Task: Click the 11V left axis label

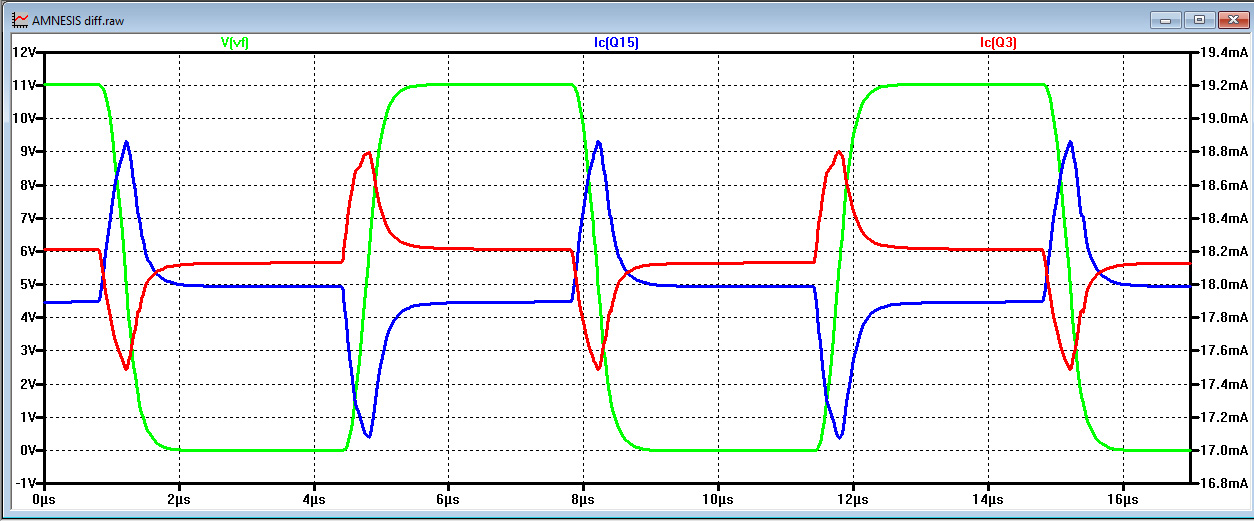Action: (x=24, y=85)
